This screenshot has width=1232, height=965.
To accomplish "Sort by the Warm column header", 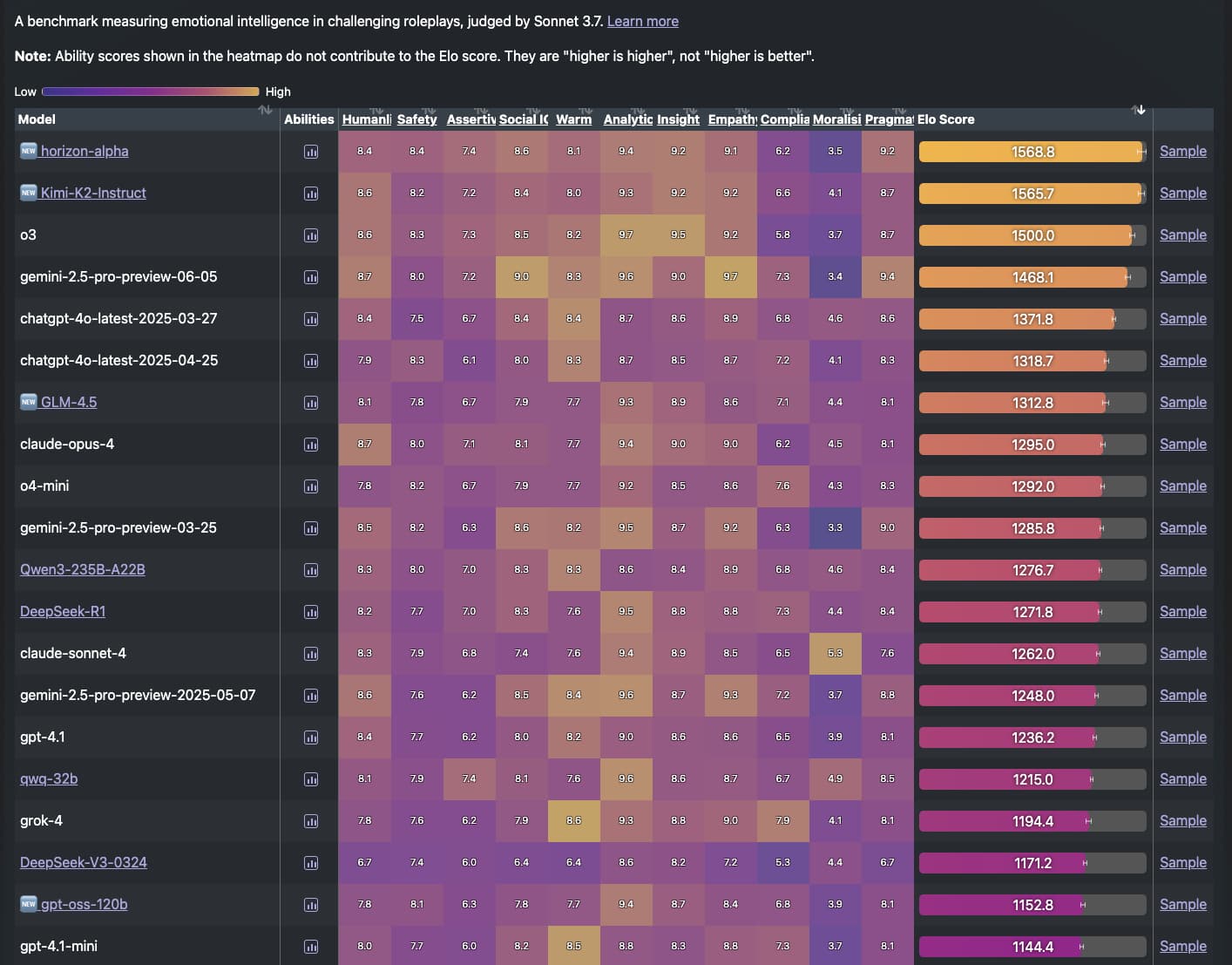I will pos(573,119).
